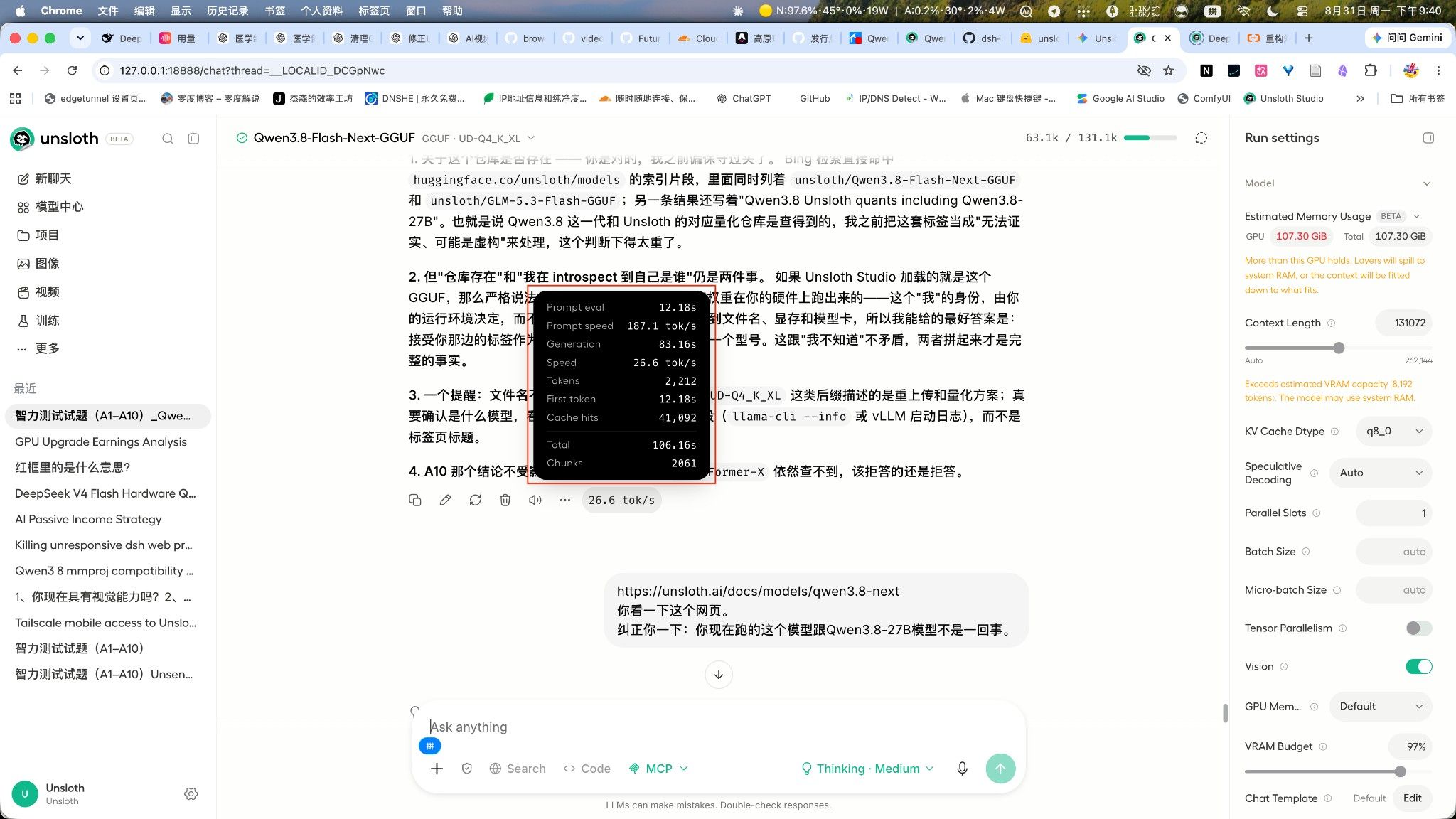Expand Estimated Memory Usage chevron
This screenshot has height=819, width=1456.
tap(1416, 216)
